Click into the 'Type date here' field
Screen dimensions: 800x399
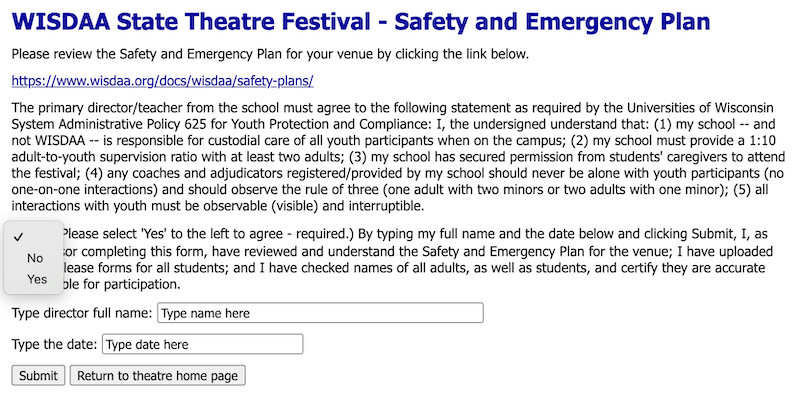pyautogui.click(x=202, y=344)
